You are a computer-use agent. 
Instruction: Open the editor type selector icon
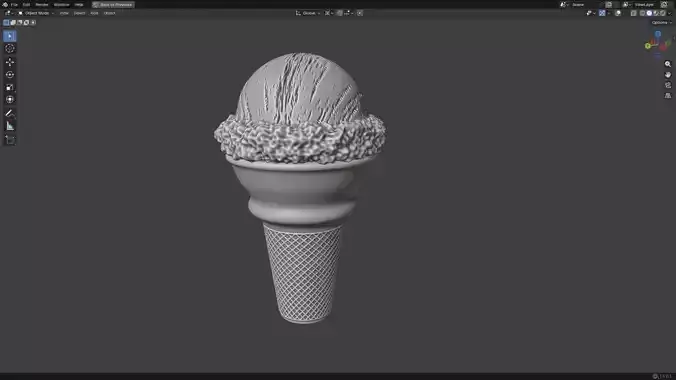point(8,13)
